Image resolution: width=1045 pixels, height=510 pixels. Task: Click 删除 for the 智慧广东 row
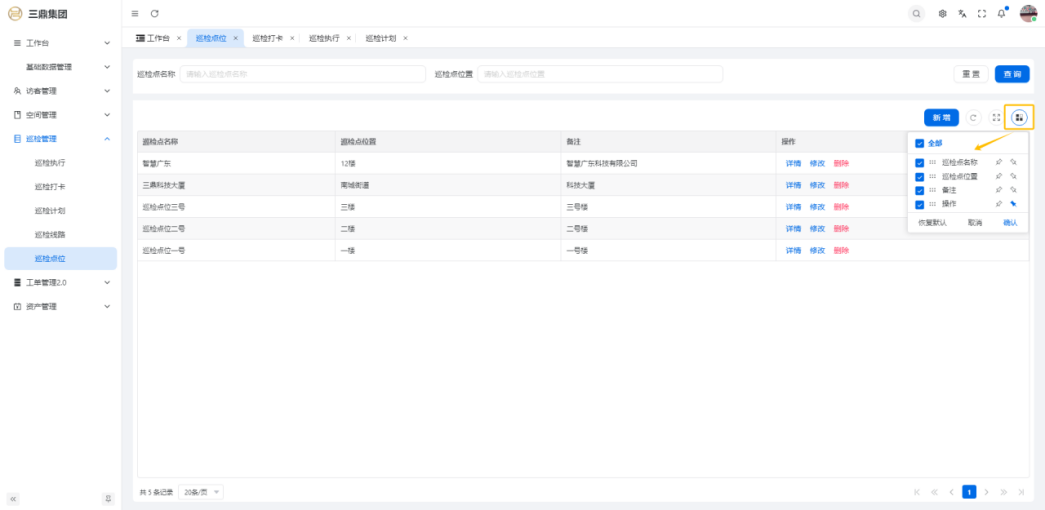841,163
